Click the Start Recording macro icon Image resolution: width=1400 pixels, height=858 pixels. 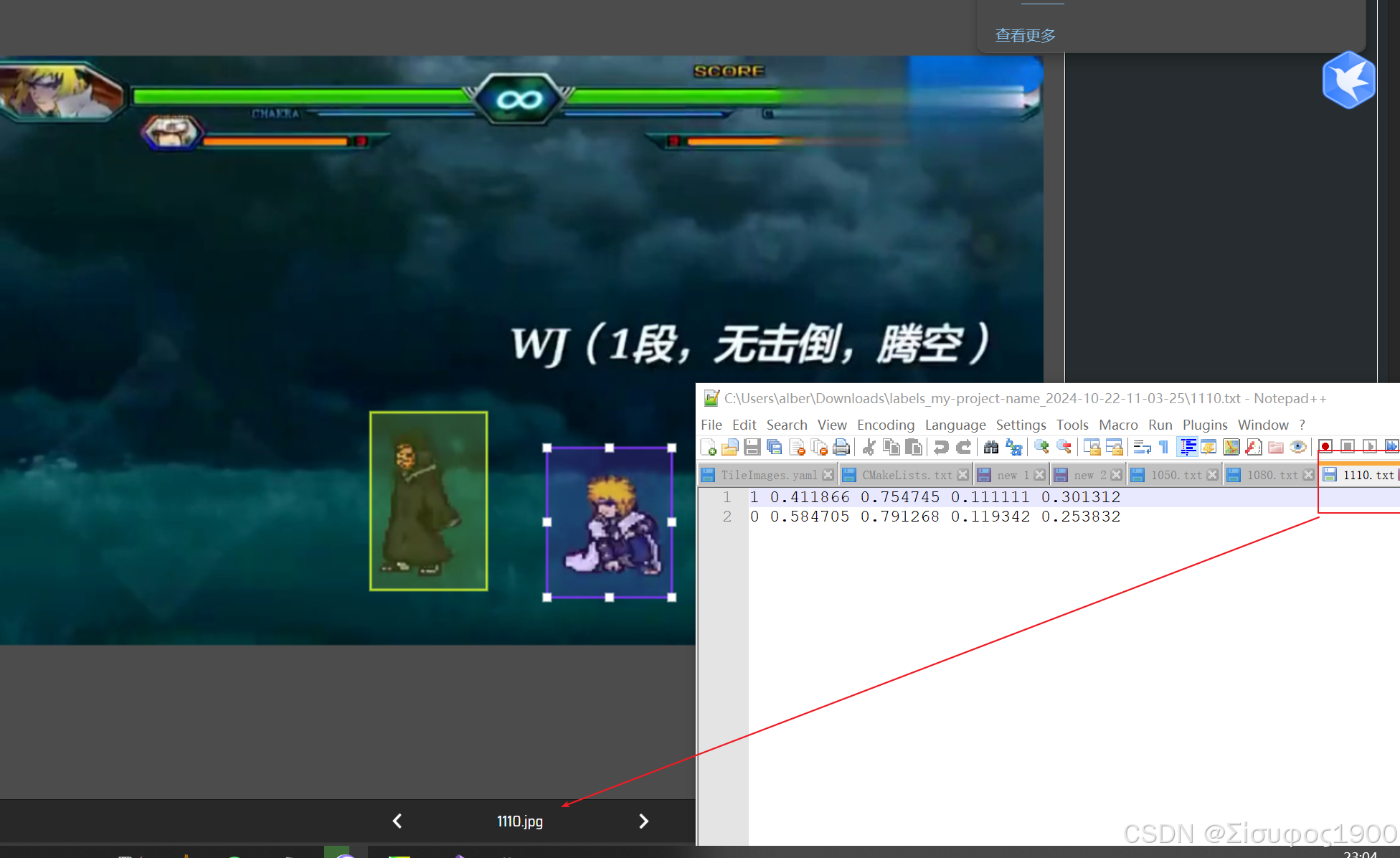point(1325,448)
